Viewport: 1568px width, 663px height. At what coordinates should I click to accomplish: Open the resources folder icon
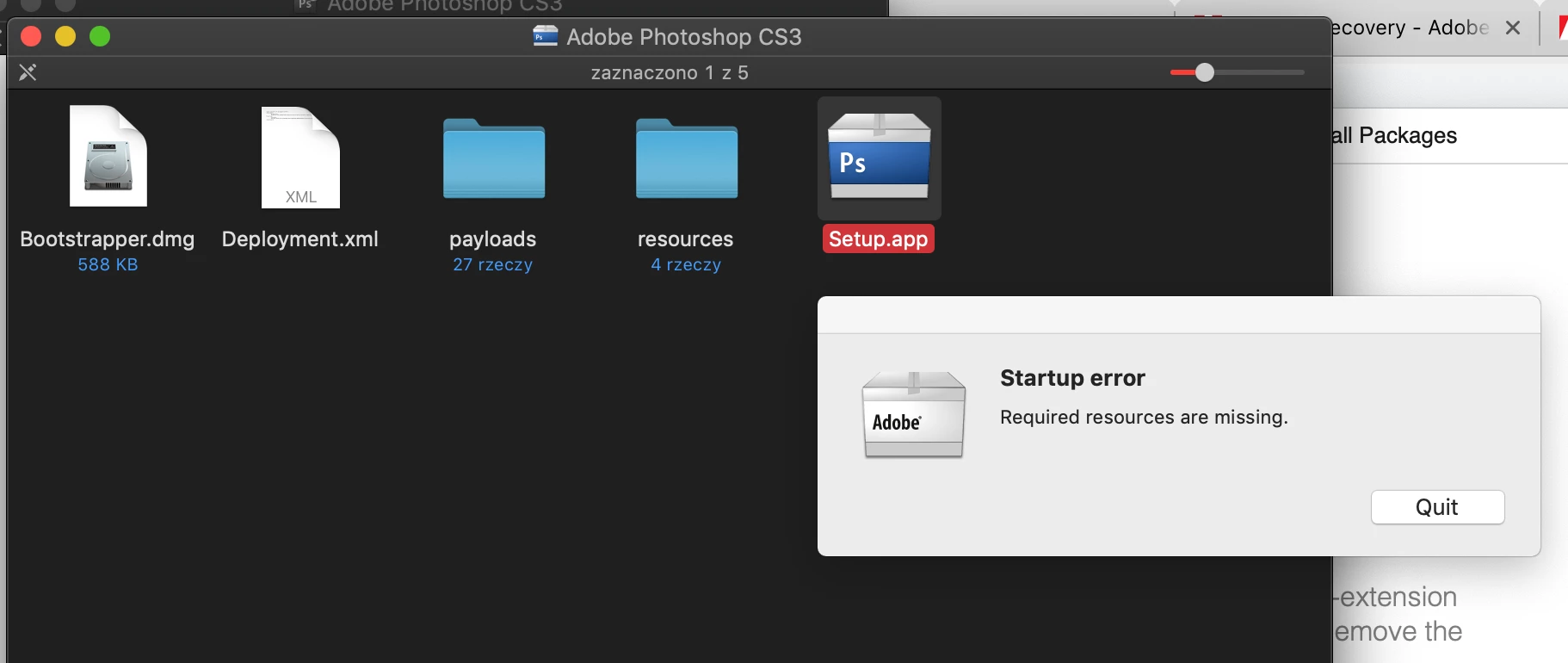[x=687, y=158]
